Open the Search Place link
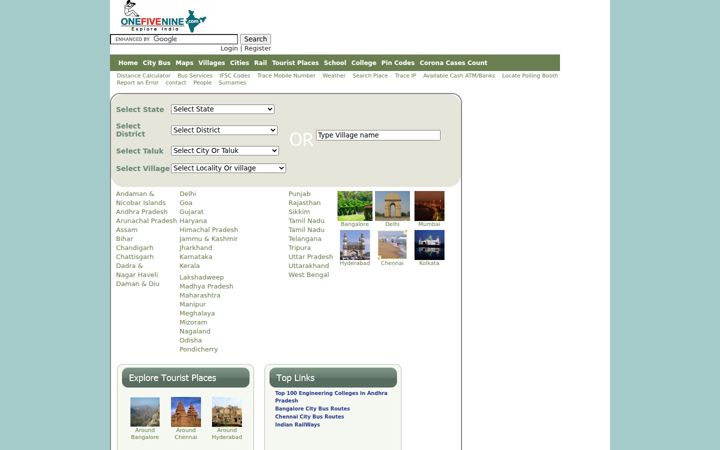720x450 pixels. (370, 76)
